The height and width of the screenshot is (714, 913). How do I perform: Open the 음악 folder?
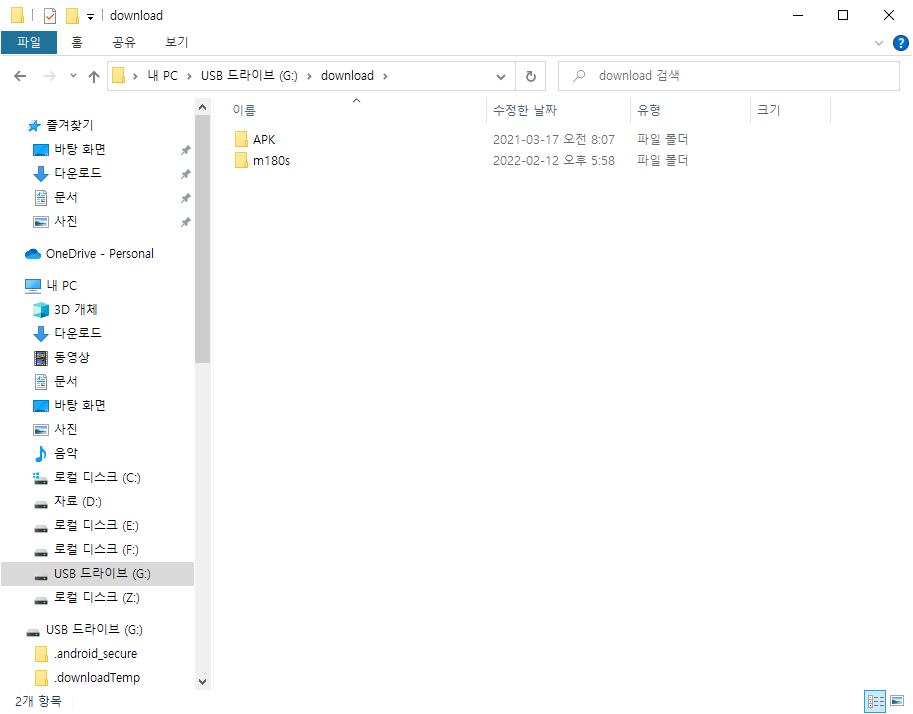65,454
